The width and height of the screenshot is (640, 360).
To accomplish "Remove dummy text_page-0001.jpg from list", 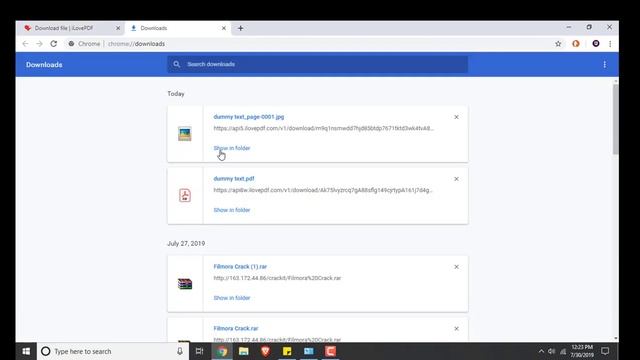I will pyautogui.click(x=456, y=117).
